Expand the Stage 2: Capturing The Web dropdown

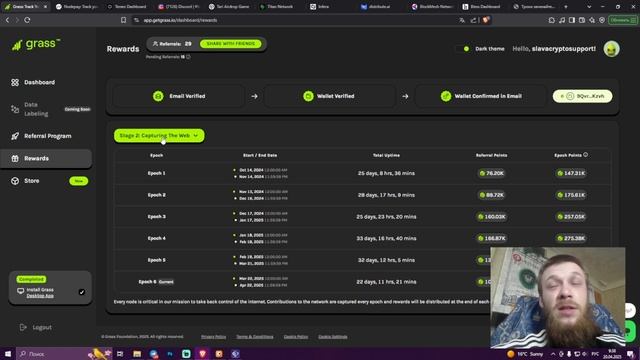(x=159, y=136)
